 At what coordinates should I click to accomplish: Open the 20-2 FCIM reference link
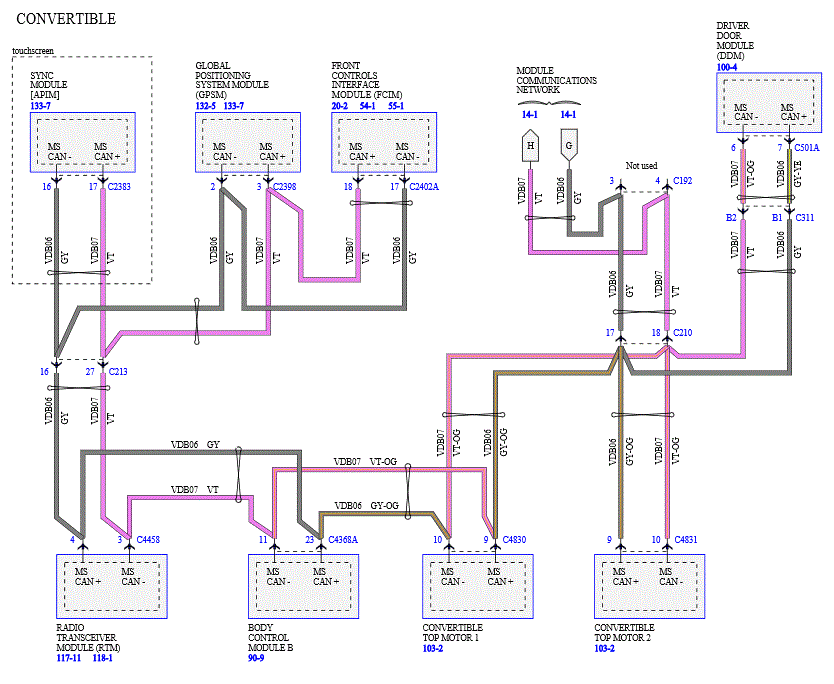[x=339, y=106]
